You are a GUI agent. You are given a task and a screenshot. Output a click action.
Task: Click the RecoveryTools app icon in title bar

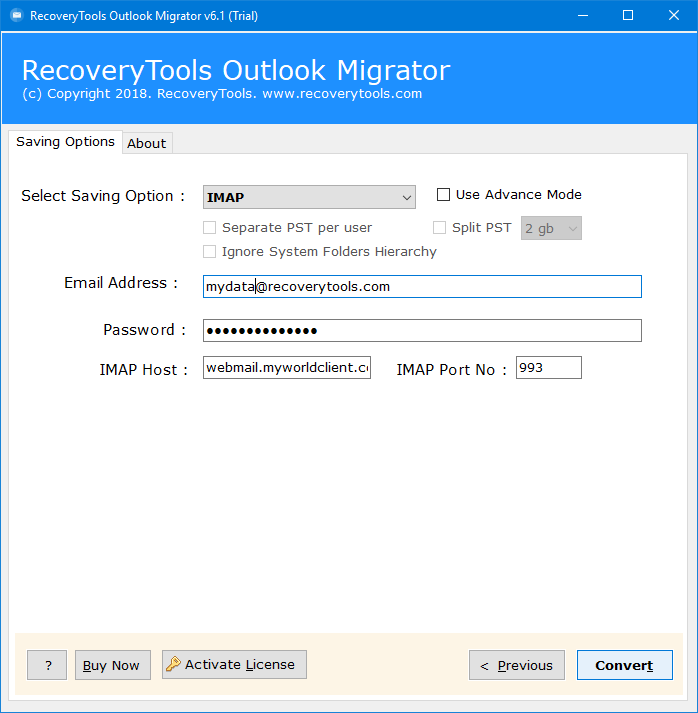coord(16,15)
